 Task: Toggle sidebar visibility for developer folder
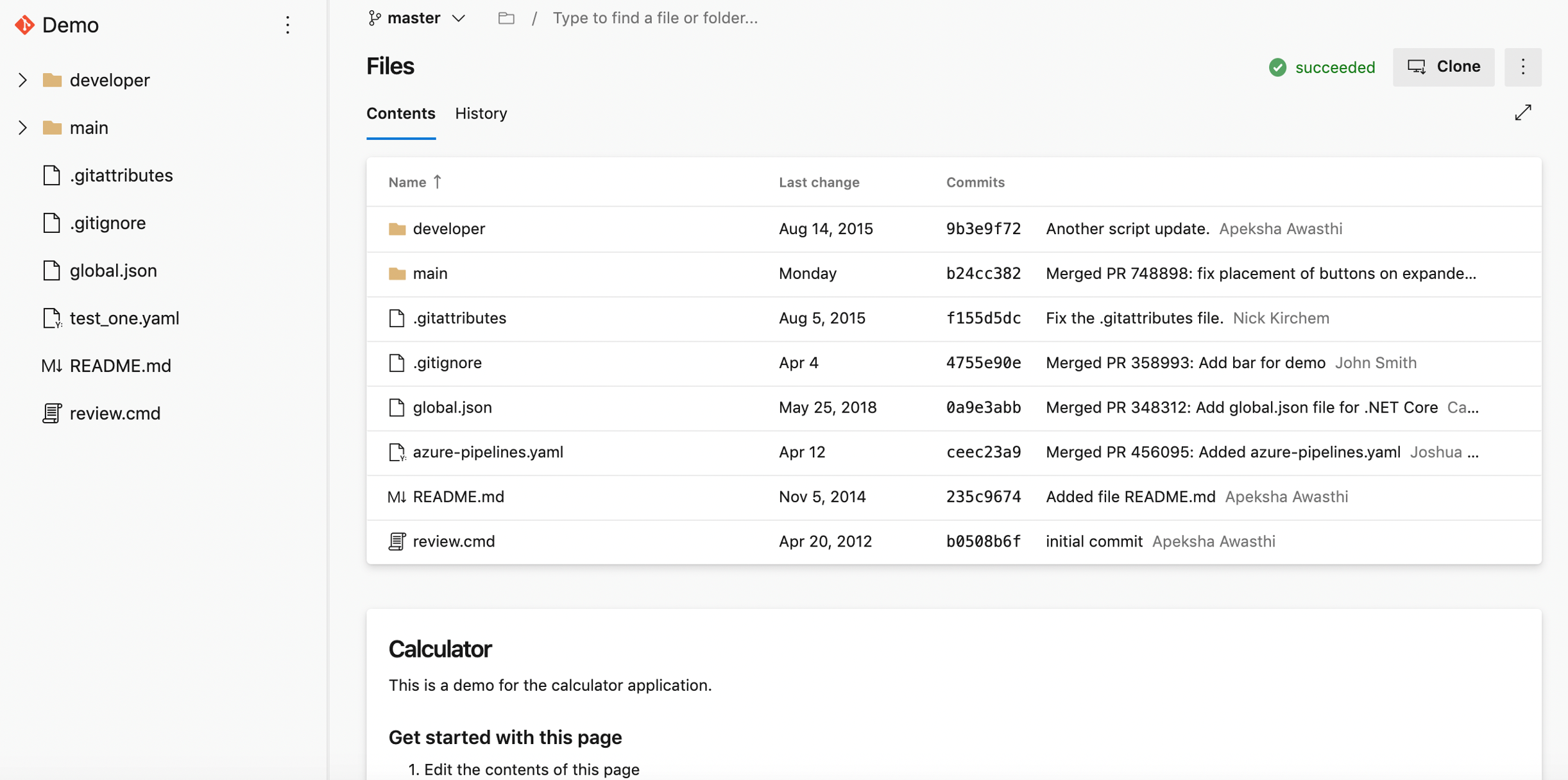(23, 79)
